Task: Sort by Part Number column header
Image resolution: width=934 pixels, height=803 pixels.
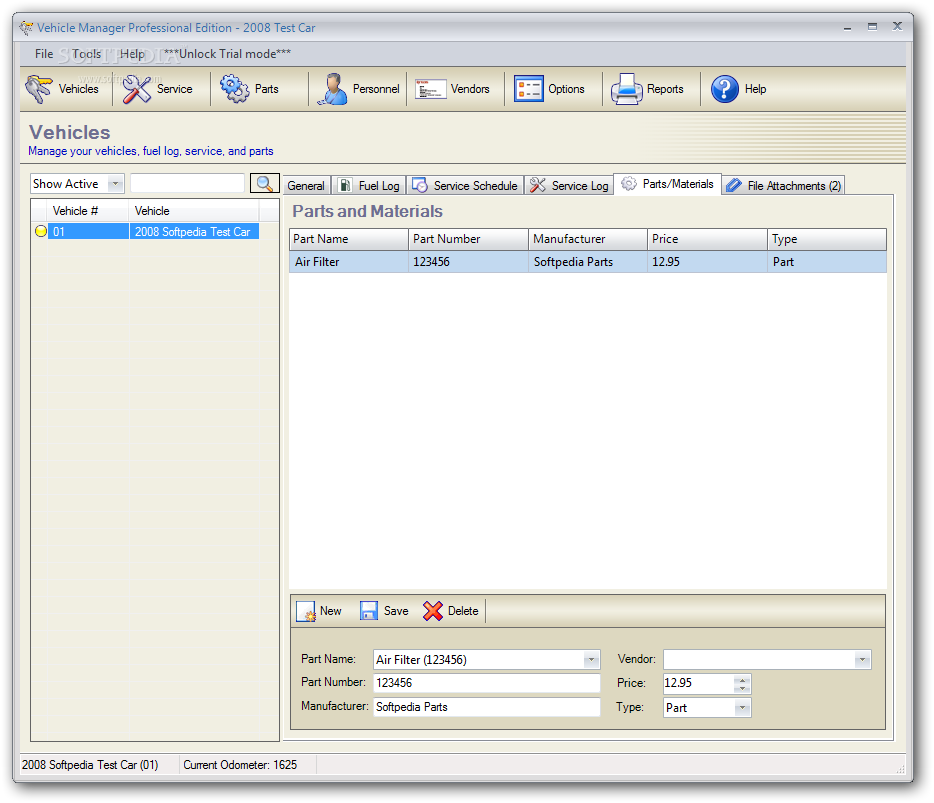Action: pos(468,239)
